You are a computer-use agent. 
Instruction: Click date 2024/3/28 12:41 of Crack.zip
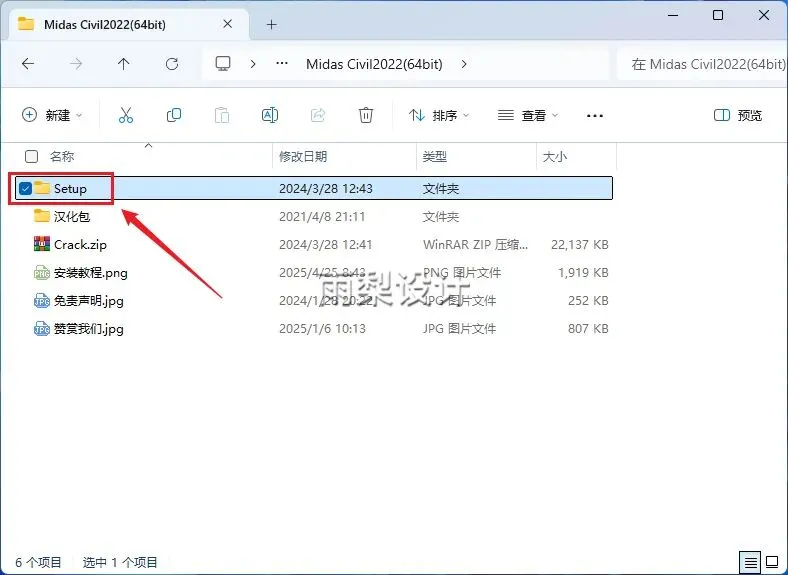[326, 244]
